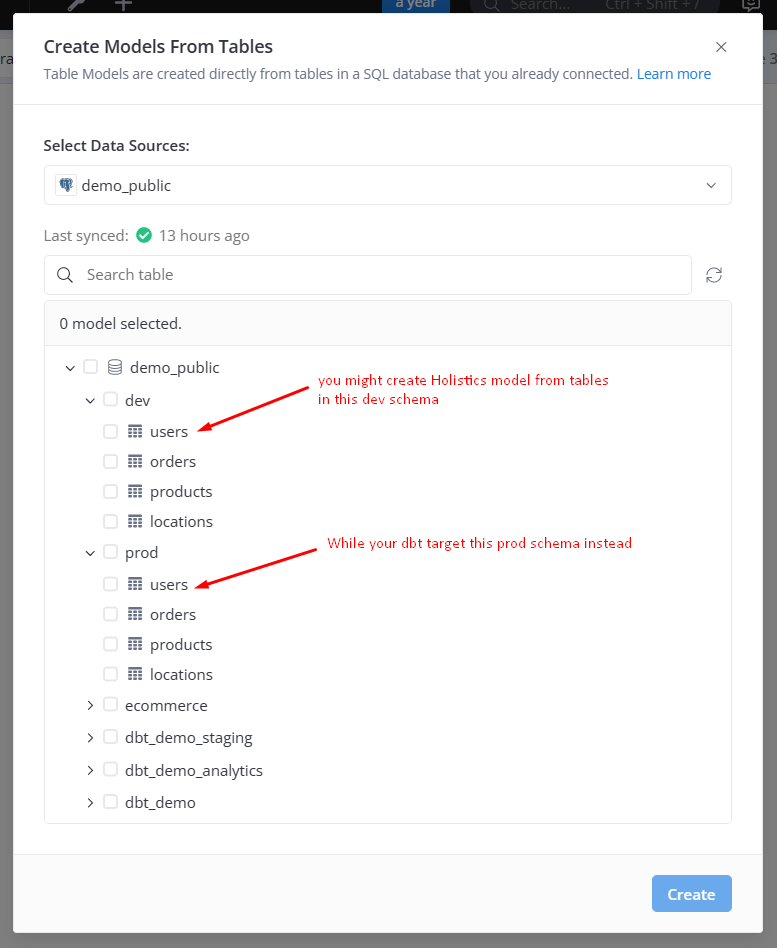Screen dimensions: 777x948
Task: Click the table icon beside prod orders
Action: 136,614
